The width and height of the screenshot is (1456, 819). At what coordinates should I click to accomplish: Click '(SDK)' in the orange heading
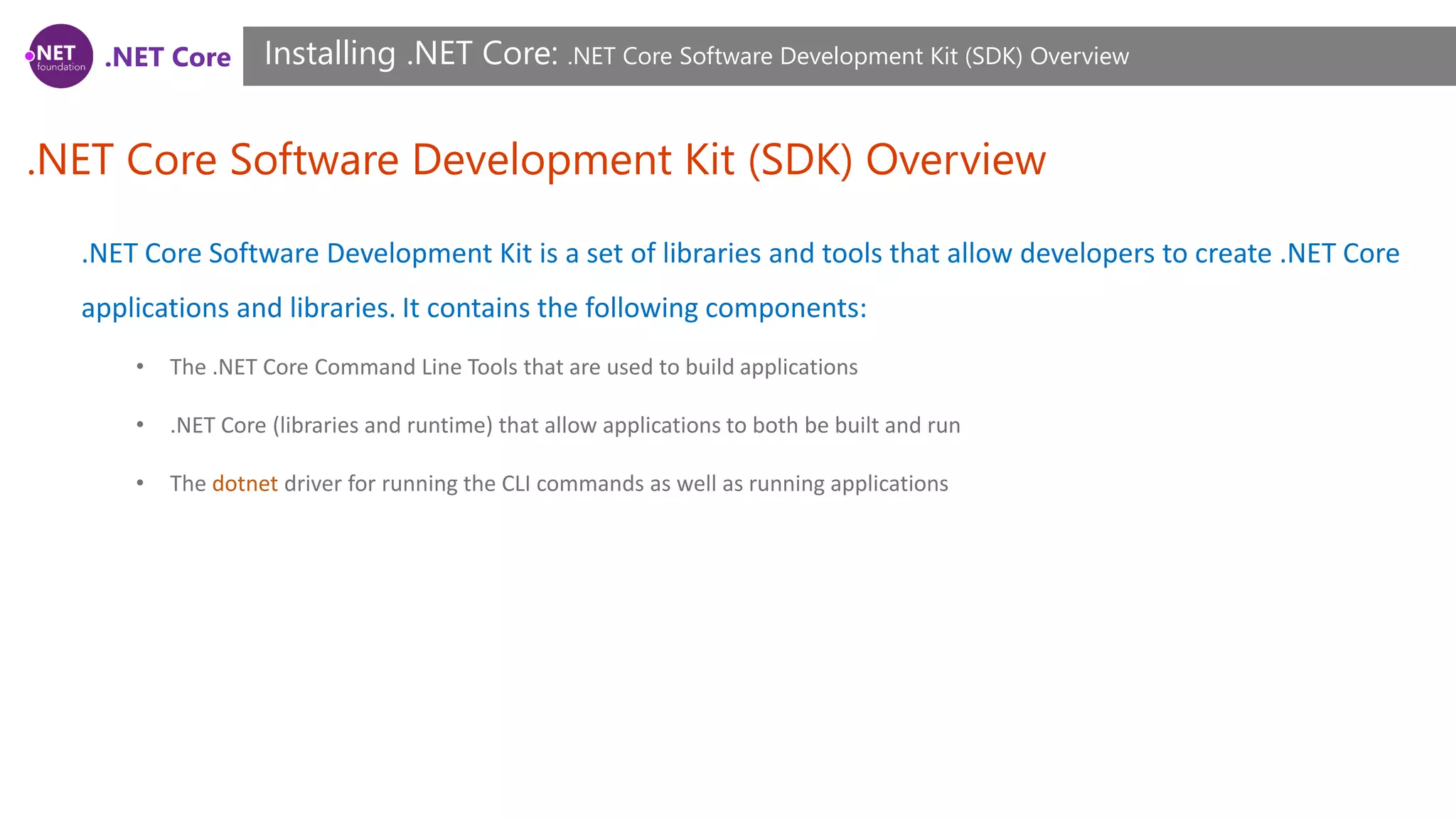(800, 159)
